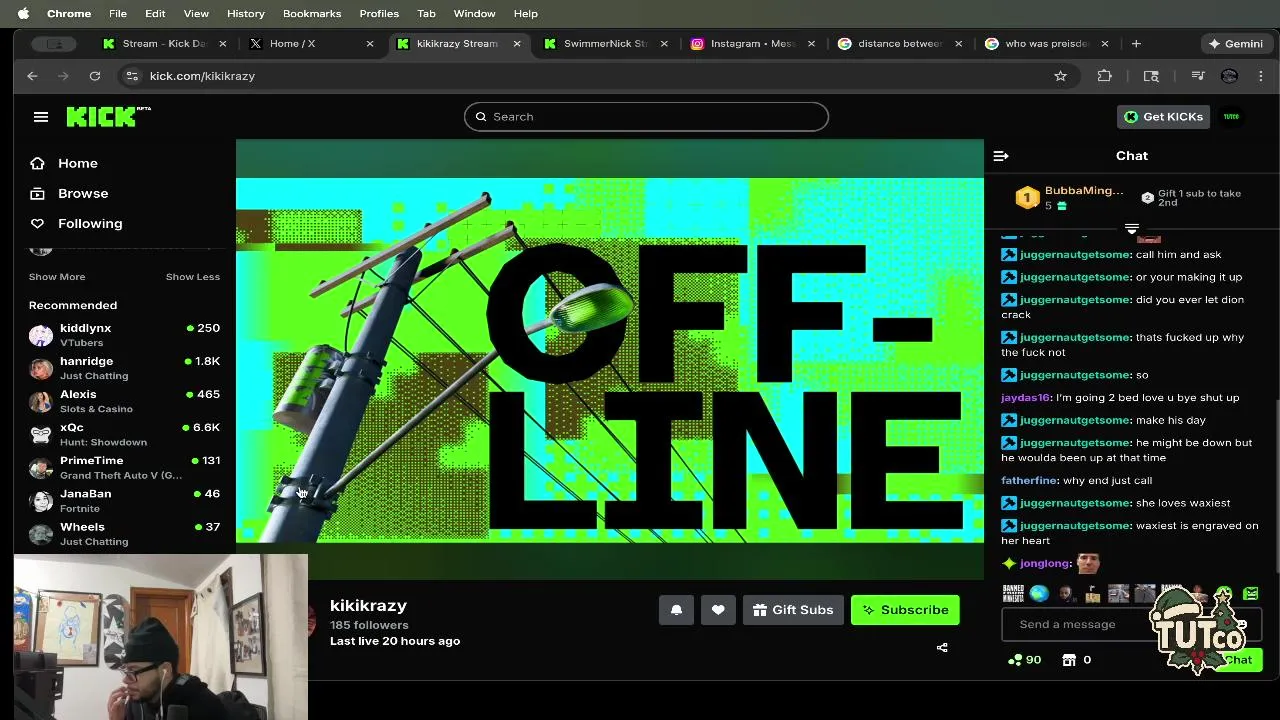Viewport: 1280px width, 720px height.
Task: Click the offline stream banner
Action: coord(610,360)
